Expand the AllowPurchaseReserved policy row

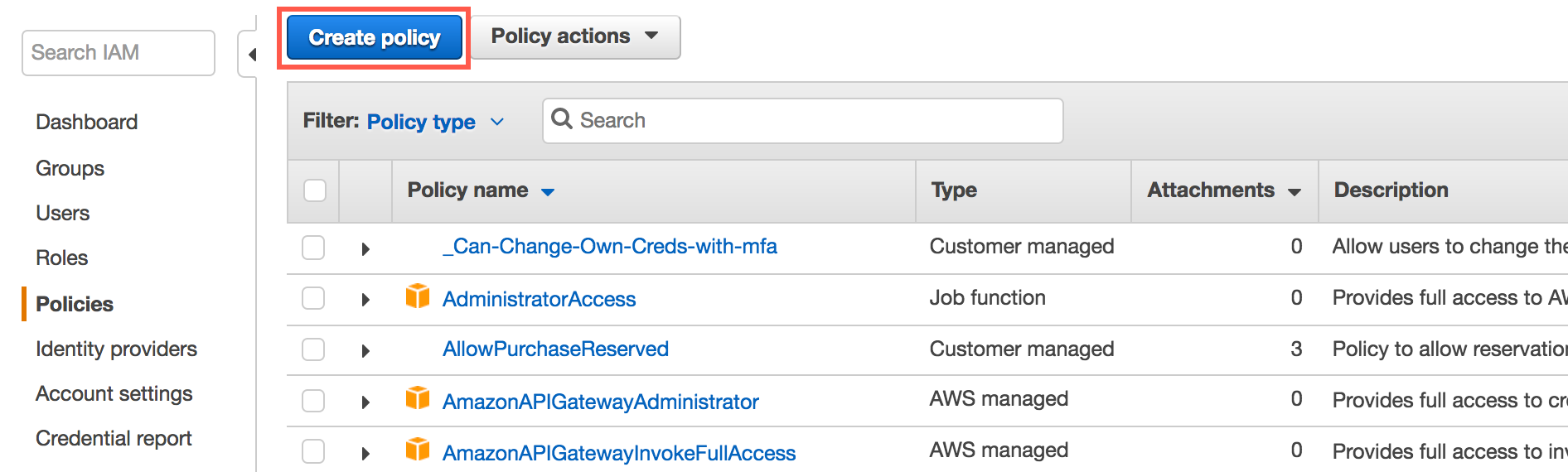(x=365, y=351)
